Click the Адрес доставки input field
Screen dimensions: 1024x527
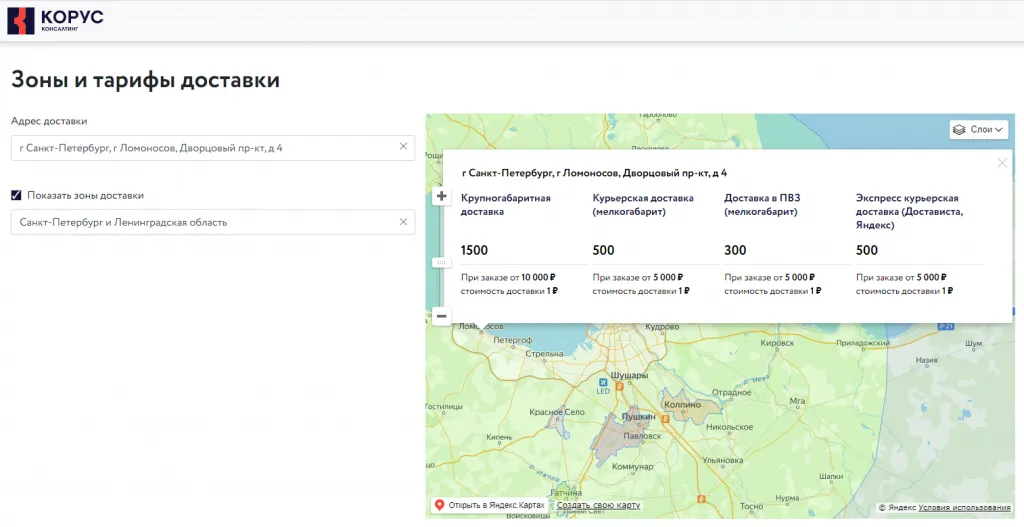200,148
